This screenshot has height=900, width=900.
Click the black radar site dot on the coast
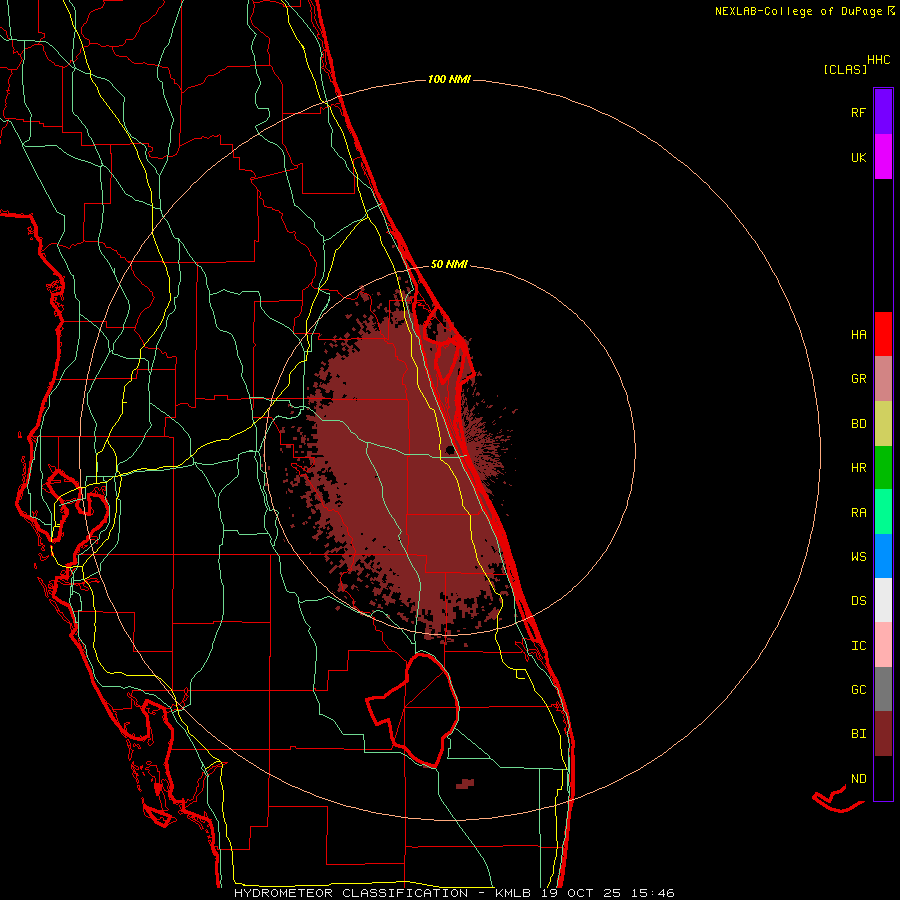pyautogui.click(x=449, y=449)
